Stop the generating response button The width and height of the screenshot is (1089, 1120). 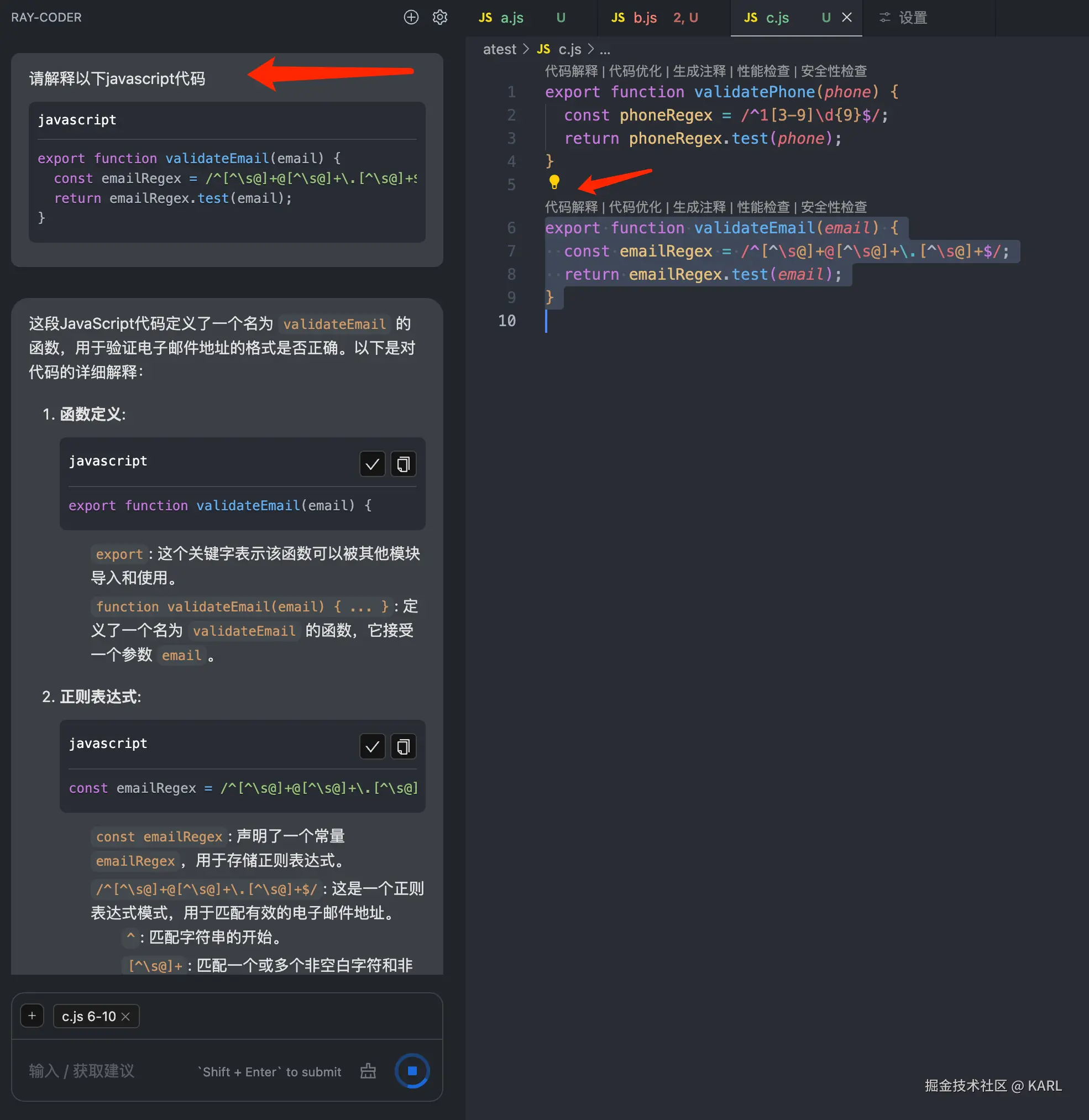(x=412, y=1070)
